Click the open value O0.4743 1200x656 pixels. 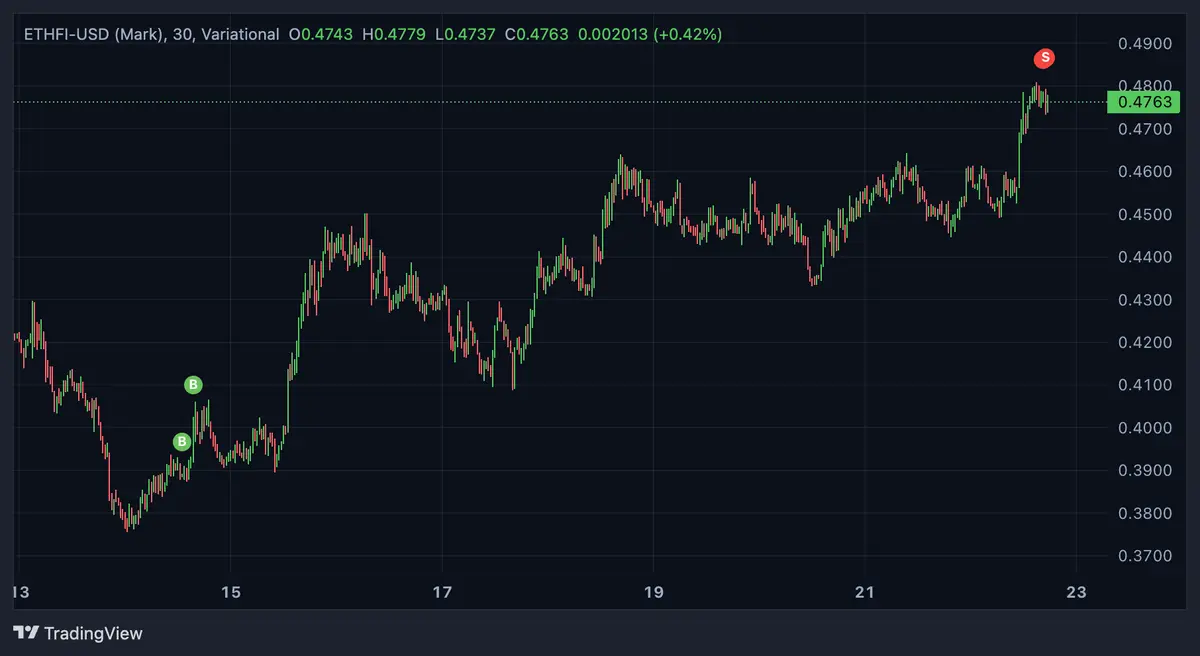coord(321,34)
